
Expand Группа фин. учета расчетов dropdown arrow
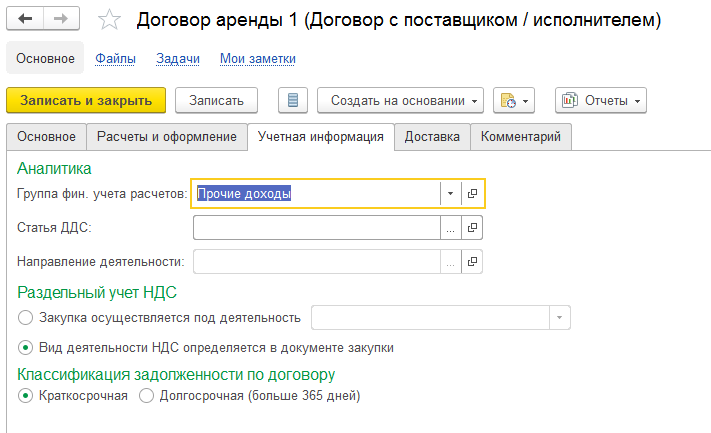(450, 194)
